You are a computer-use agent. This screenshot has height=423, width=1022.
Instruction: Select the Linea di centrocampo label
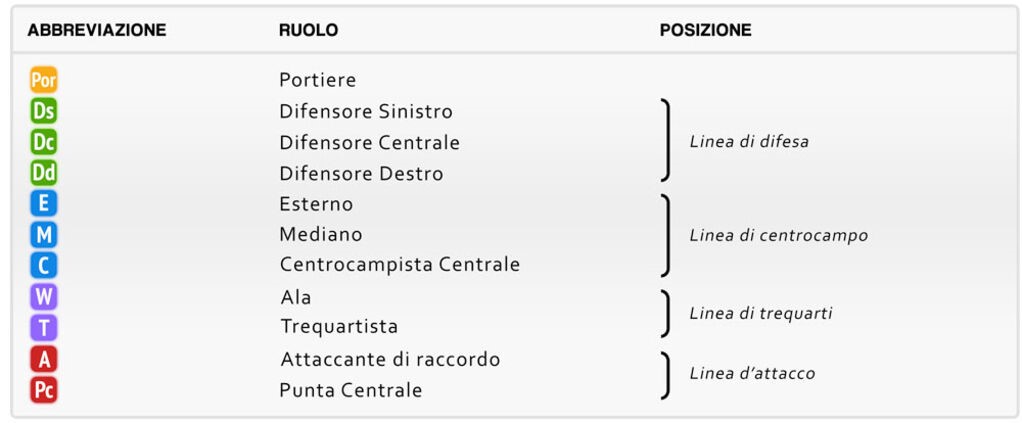[x=778, y=236]
